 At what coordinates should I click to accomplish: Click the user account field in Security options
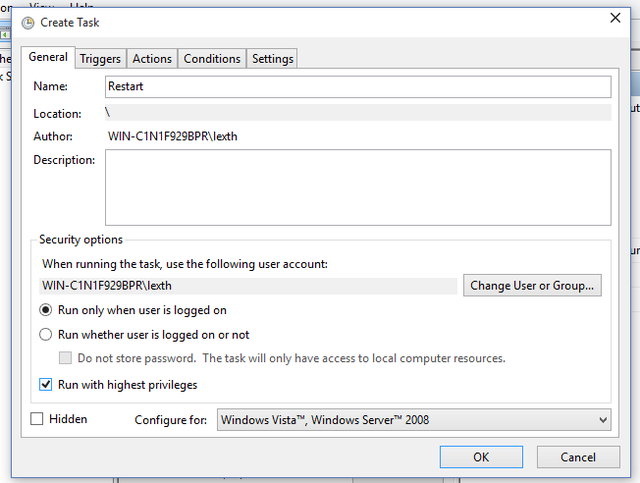point(248,286)
